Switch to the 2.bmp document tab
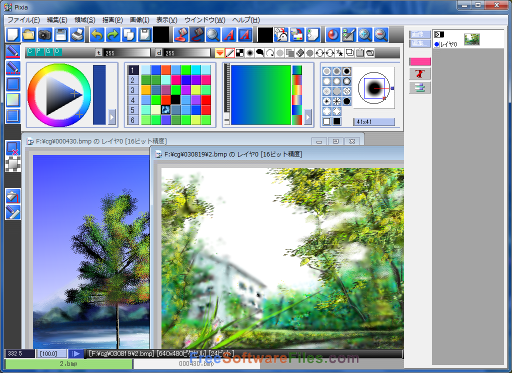Screen dimensions: 512x373 (x=69, y=364)
